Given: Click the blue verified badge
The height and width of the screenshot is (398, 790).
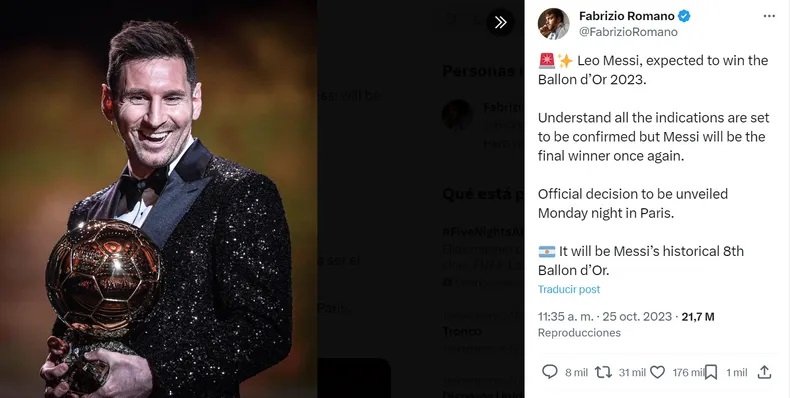Looking at the screenshot, I should point(684,16).
